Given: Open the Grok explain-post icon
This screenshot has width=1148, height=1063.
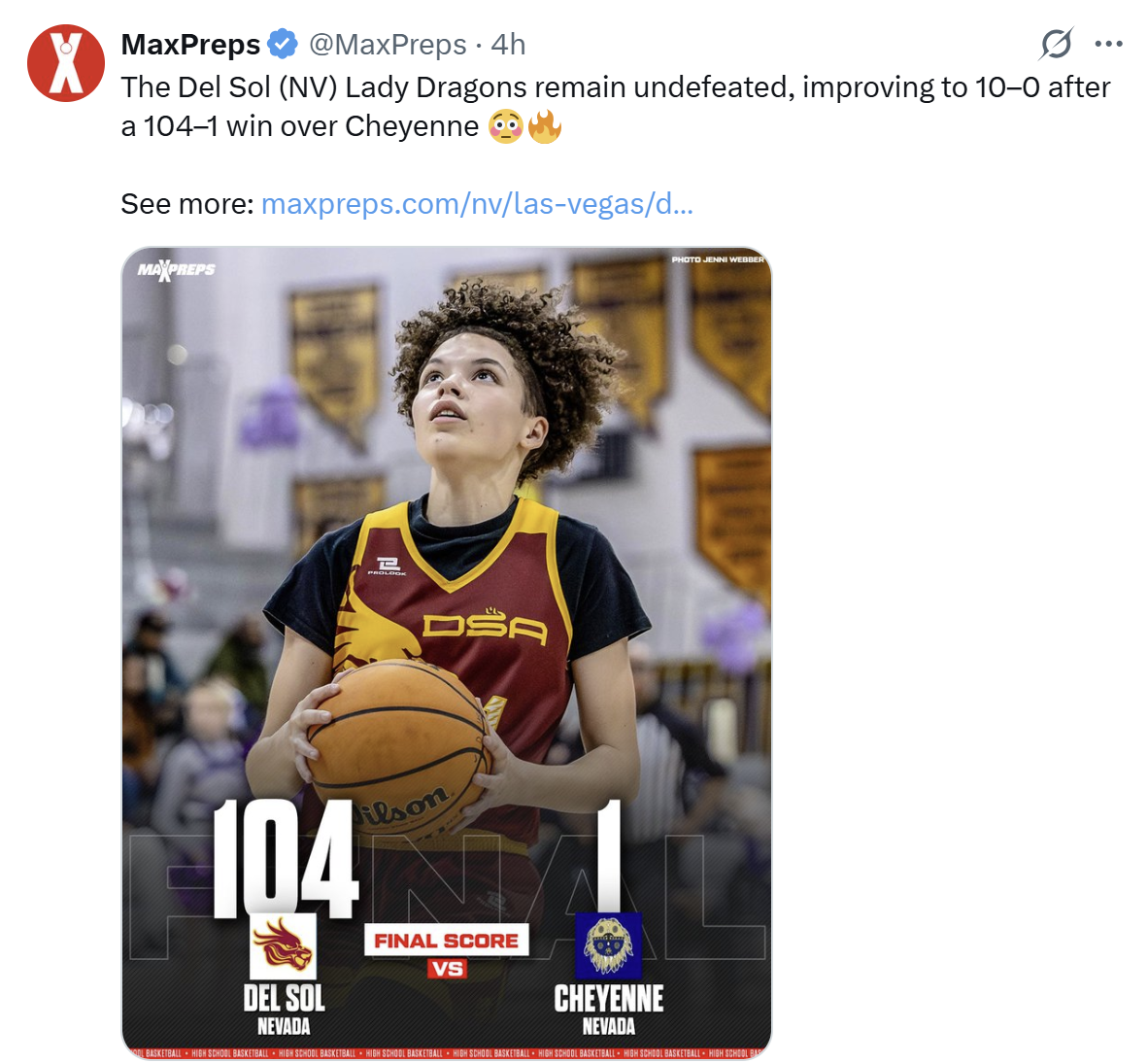Looking at the screenshot, I should pos(1057,43).
